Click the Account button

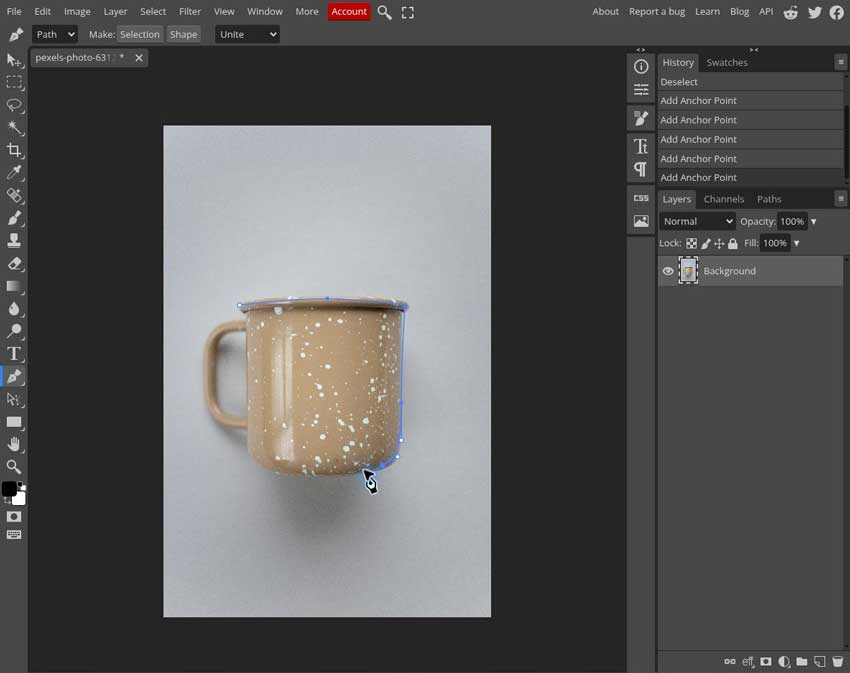pyautogui.click(x=349, y=11)
